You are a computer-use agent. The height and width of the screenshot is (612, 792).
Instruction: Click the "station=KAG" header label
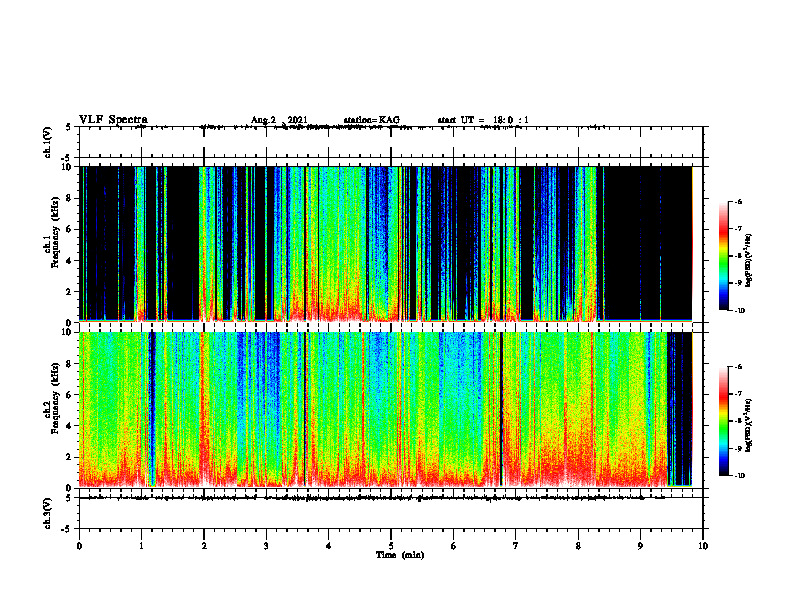click(x=372, y=120)
